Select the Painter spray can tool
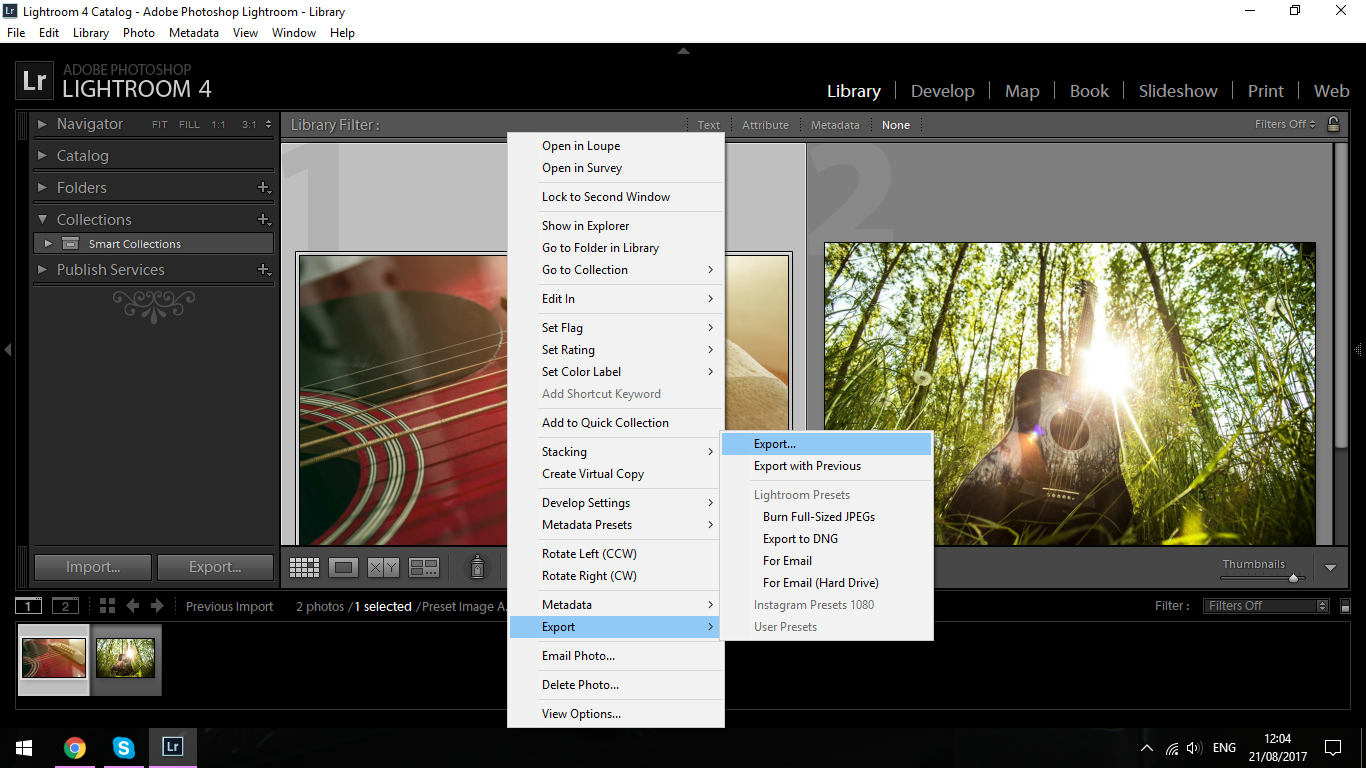This screenshot has height=768, width=1366. point(478,567)
